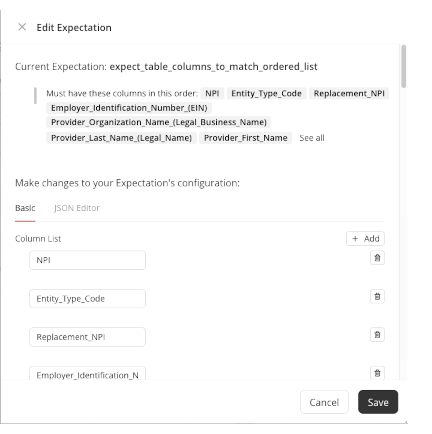Edit the Replacement_NPI text field
Image resolution: width=432 pixels, height=434 pixels.
(87, 337)
